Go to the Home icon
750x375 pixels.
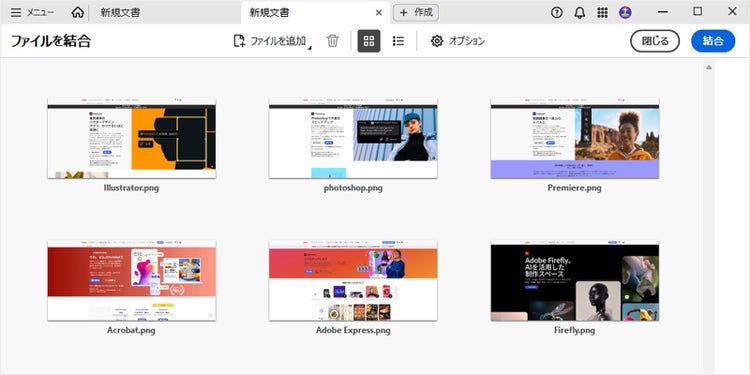pyautogui.click(x=77, y=12)
